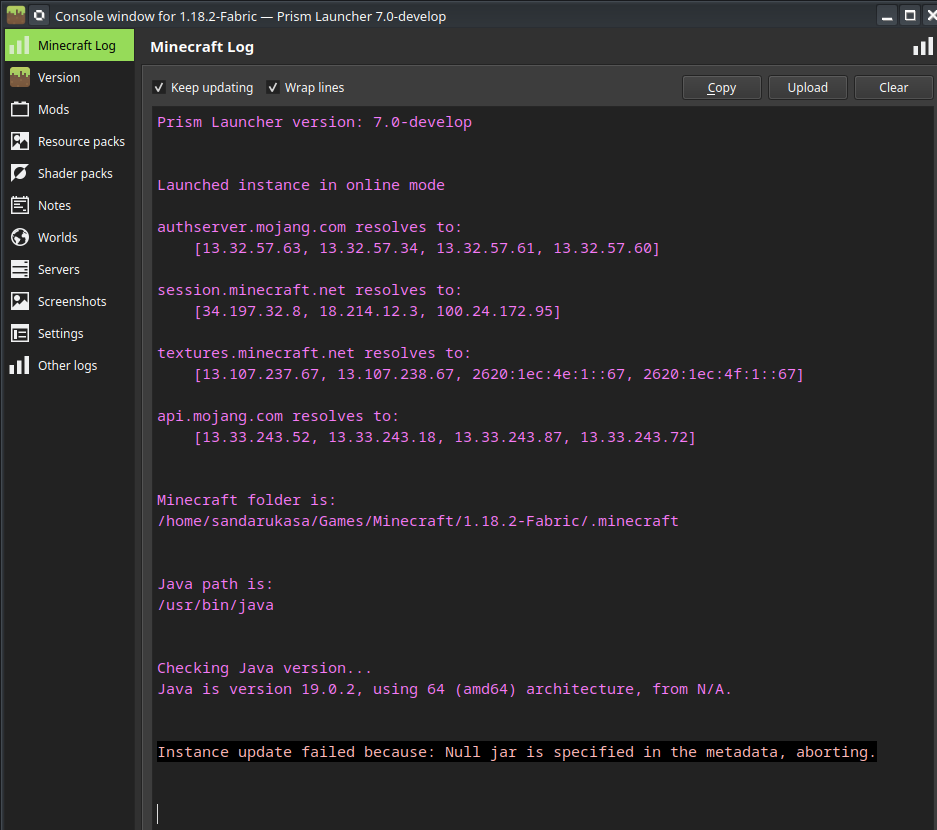Open the Other logs page

[x=69, y=365]
